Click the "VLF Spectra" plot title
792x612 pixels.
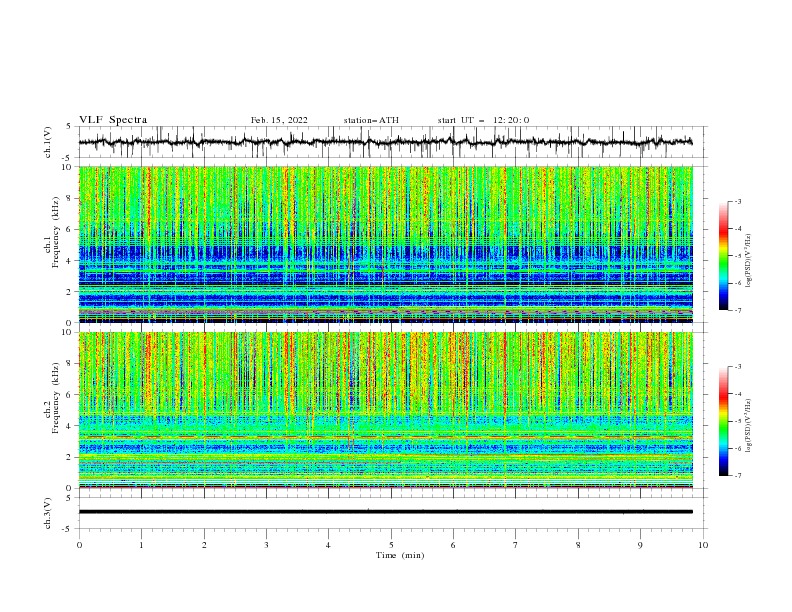[x=113, y=120]
